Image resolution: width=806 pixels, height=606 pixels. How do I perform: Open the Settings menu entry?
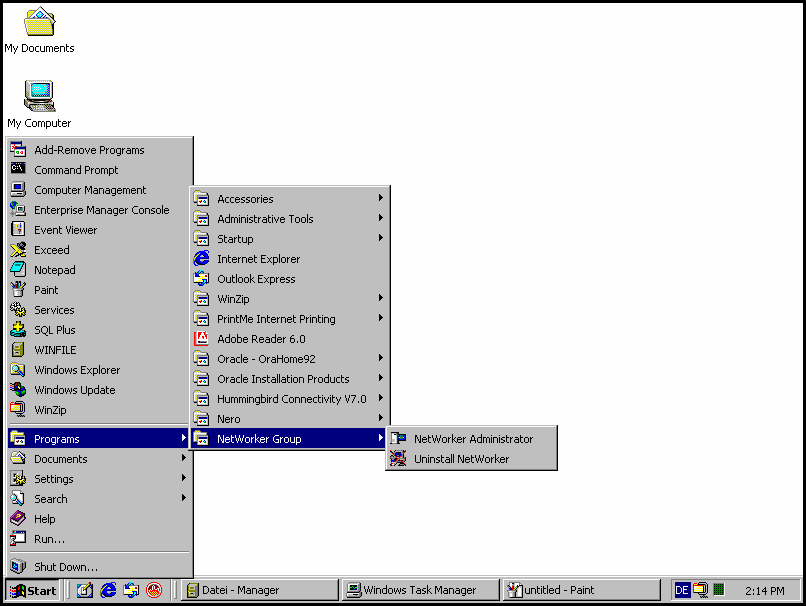pyautogui.click(x=99, y=479)
